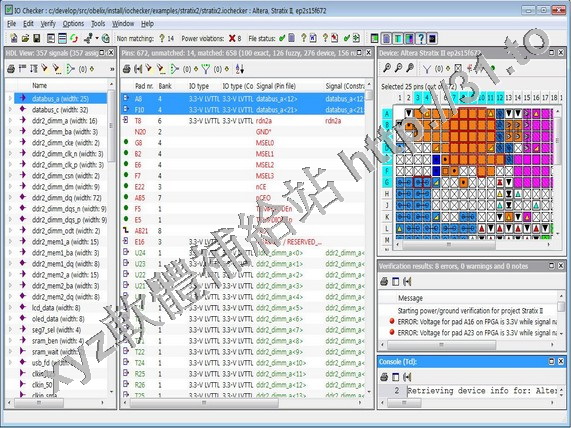Click the green arrow icon in HDL View toolbar
This screenshot has width=571, height=428.
pos(70,68)
